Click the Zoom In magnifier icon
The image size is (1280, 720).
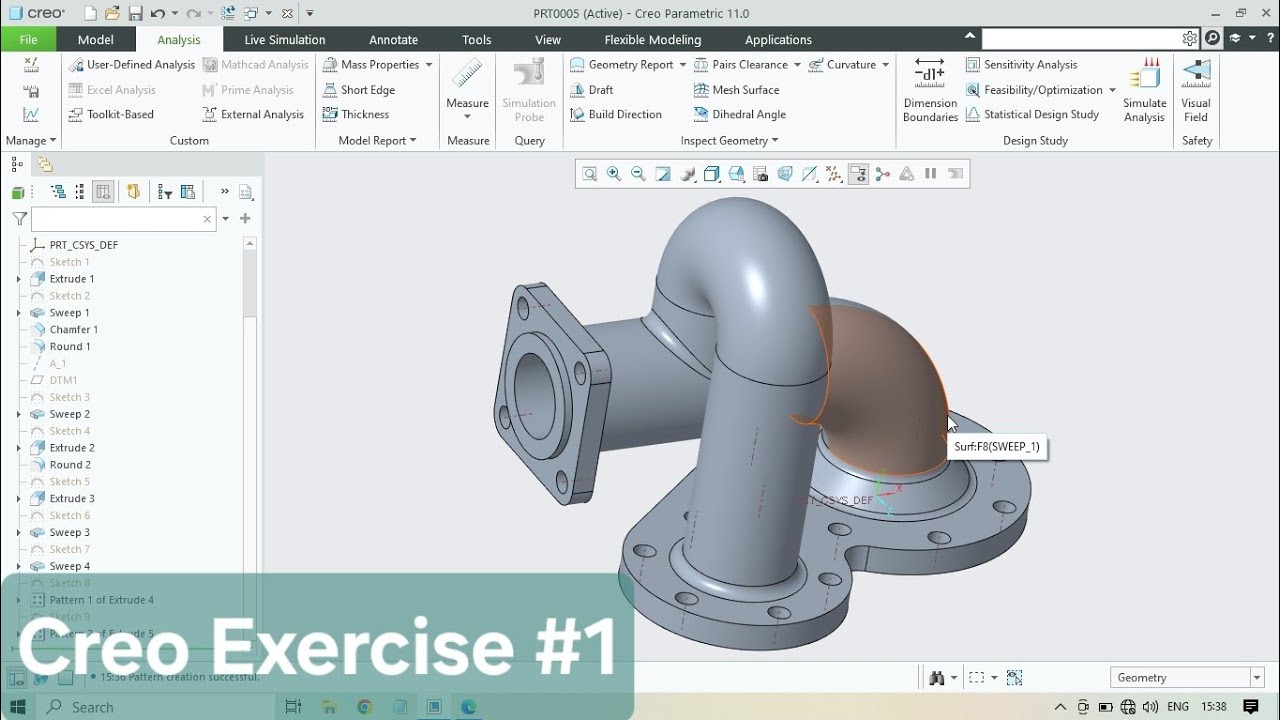point(614,174)
